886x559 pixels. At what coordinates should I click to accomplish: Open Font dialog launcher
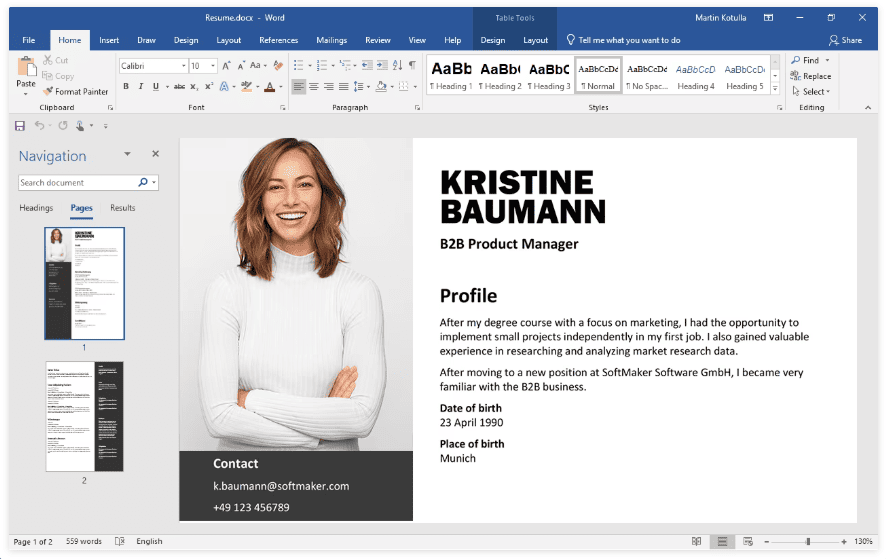283,107
